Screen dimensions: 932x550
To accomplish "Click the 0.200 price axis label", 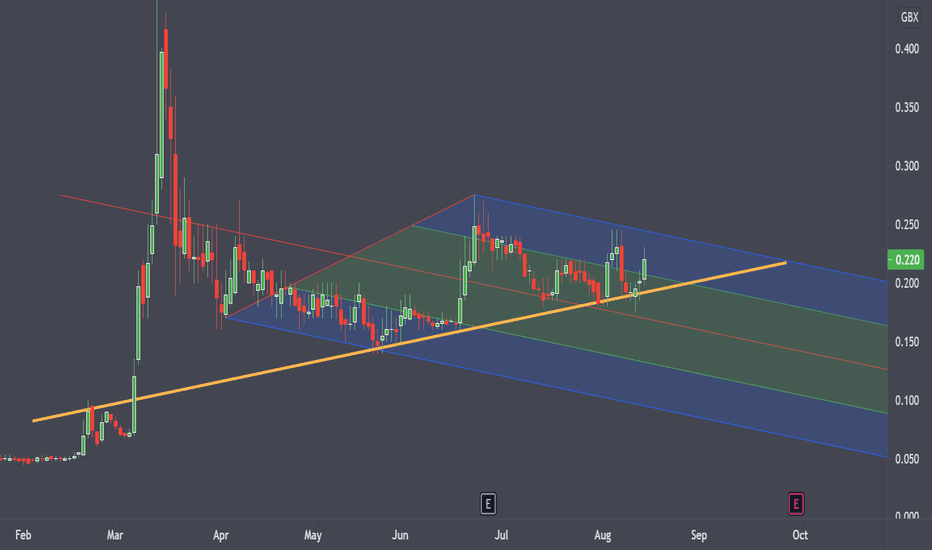I will [907, 284].
